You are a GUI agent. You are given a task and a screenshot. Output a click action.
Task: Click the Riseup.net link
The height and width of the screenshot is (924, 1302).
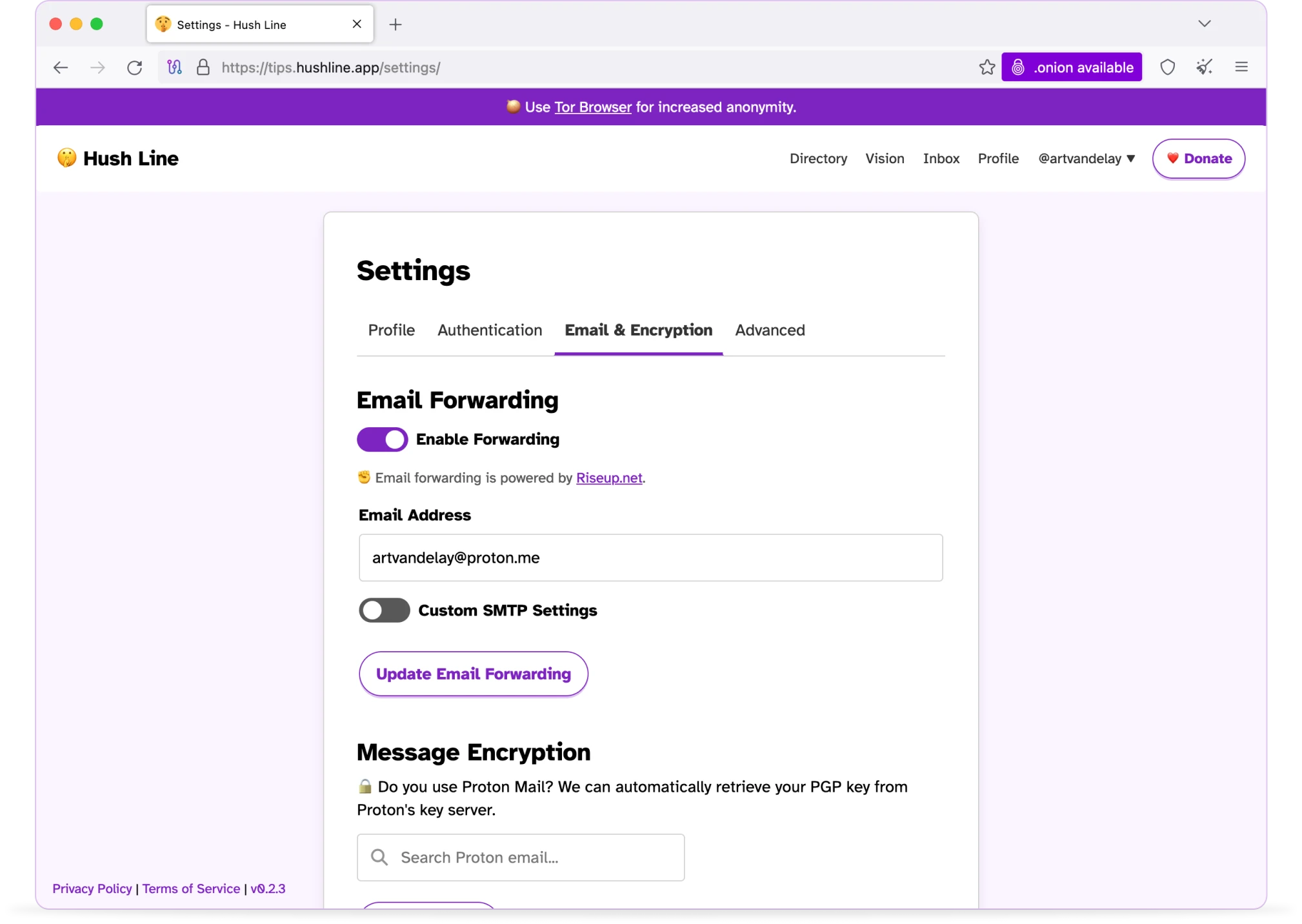(x=609, y=477)
